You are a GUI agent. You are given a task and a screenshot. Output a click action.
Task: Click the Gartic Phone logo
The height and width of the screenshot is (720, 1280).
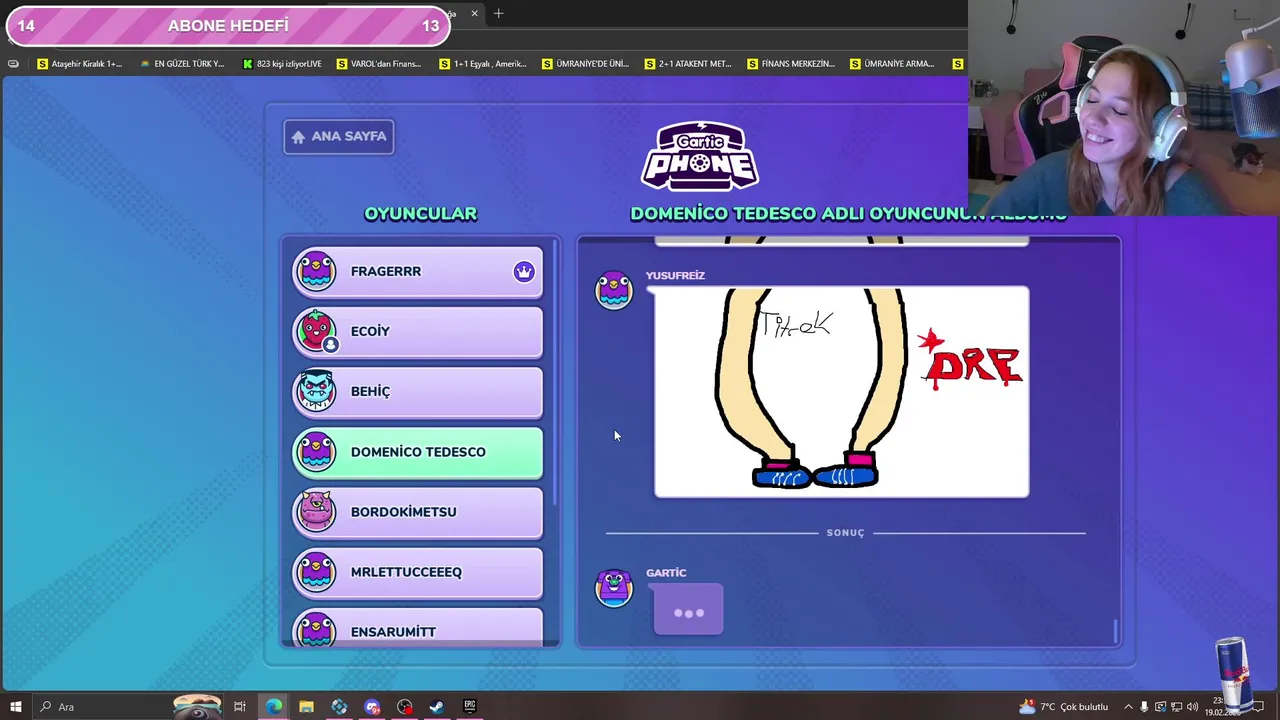coord(700,156)
